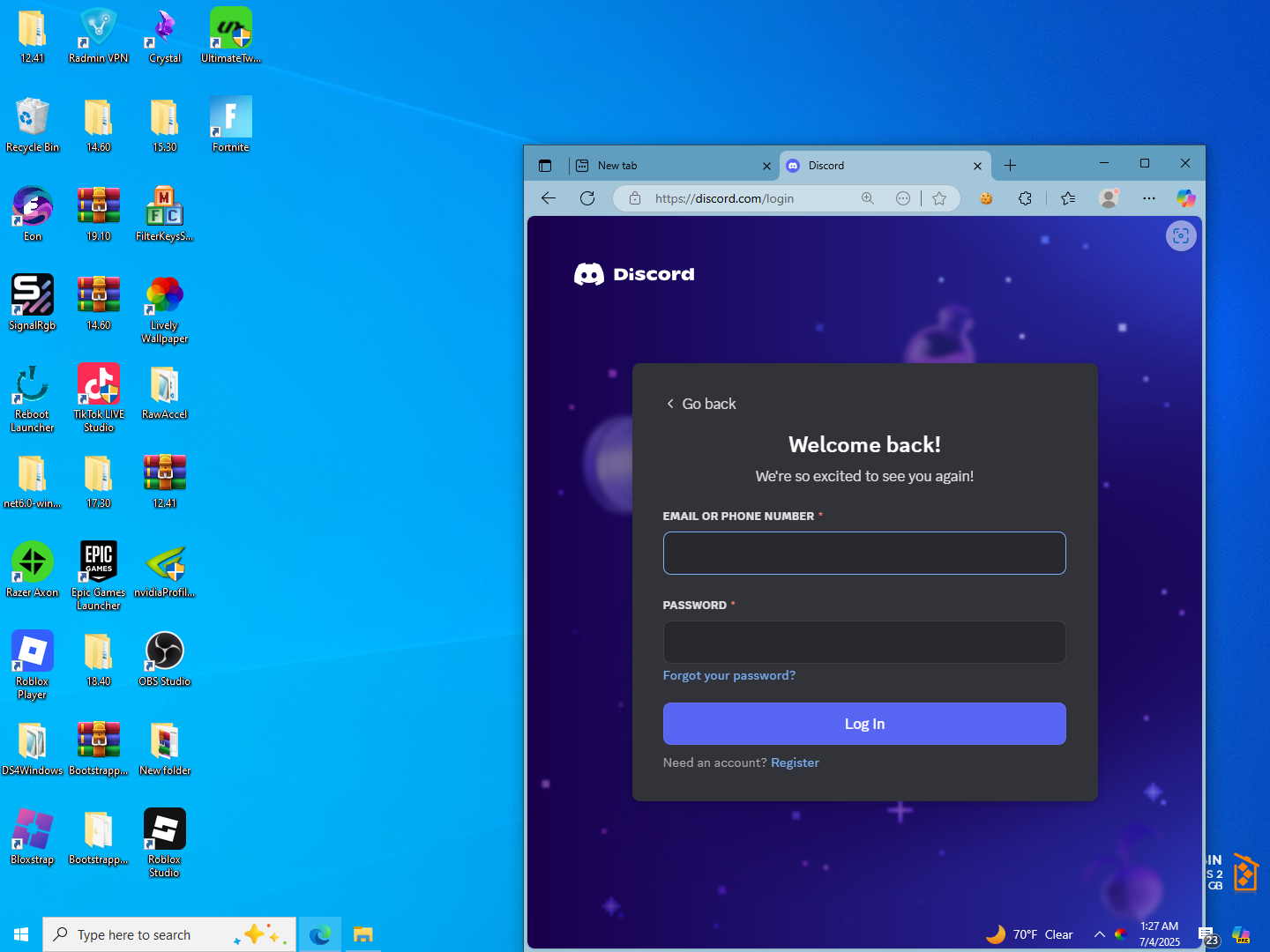
Task: Open the 70°F Clear weather widget
Action: click(1029, 934)
